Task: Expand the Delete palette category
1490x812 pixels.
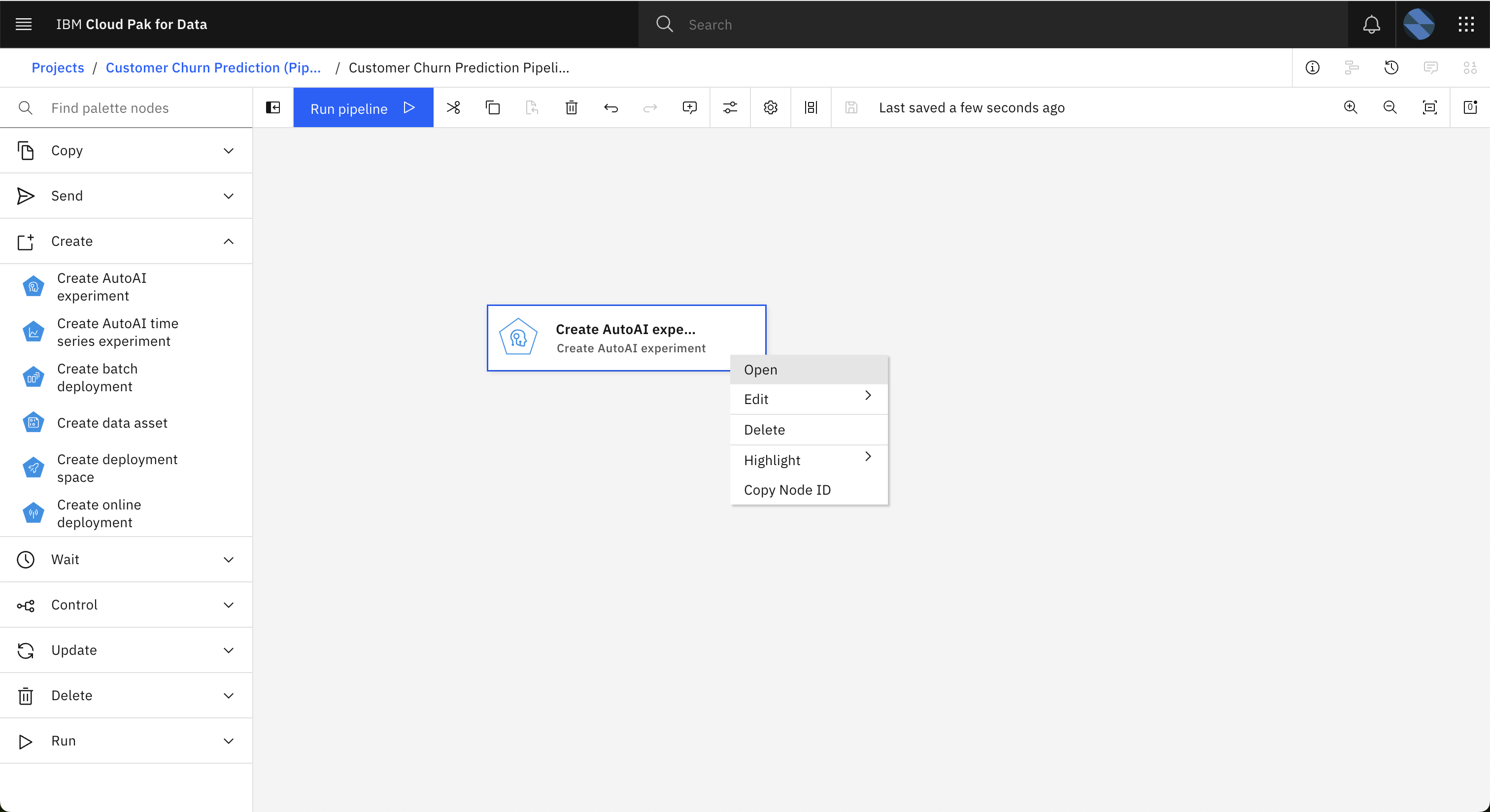Action: [x=126, y=695]
